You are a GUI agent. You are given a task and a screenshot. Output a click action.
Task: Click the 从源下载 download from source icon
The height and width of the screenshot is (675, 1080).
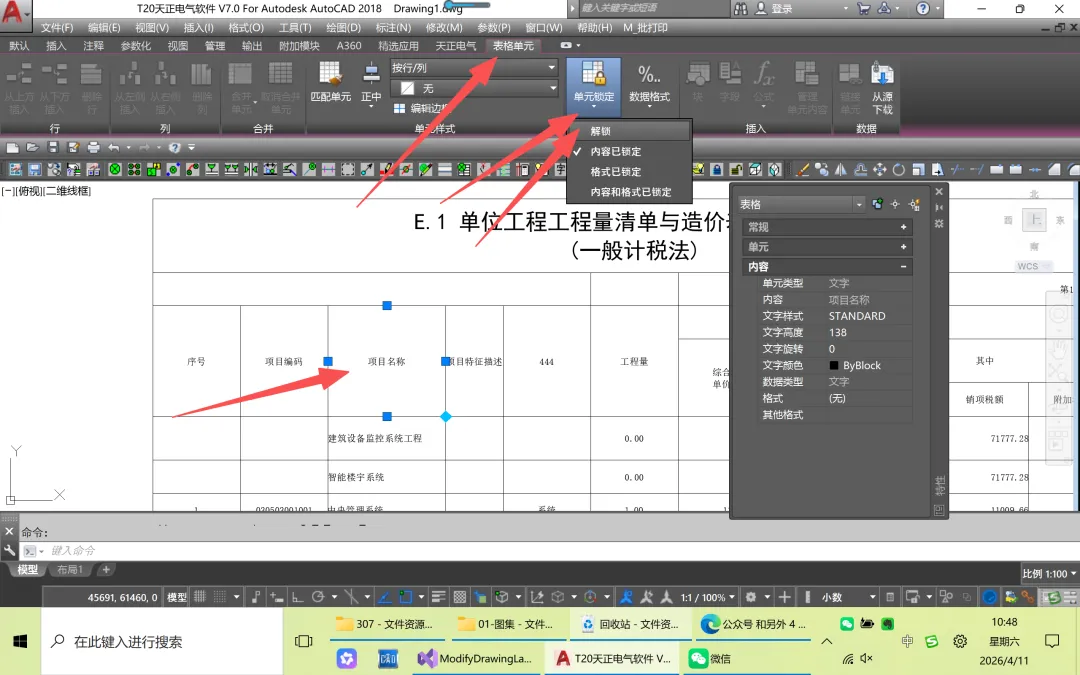pos(882,88)
